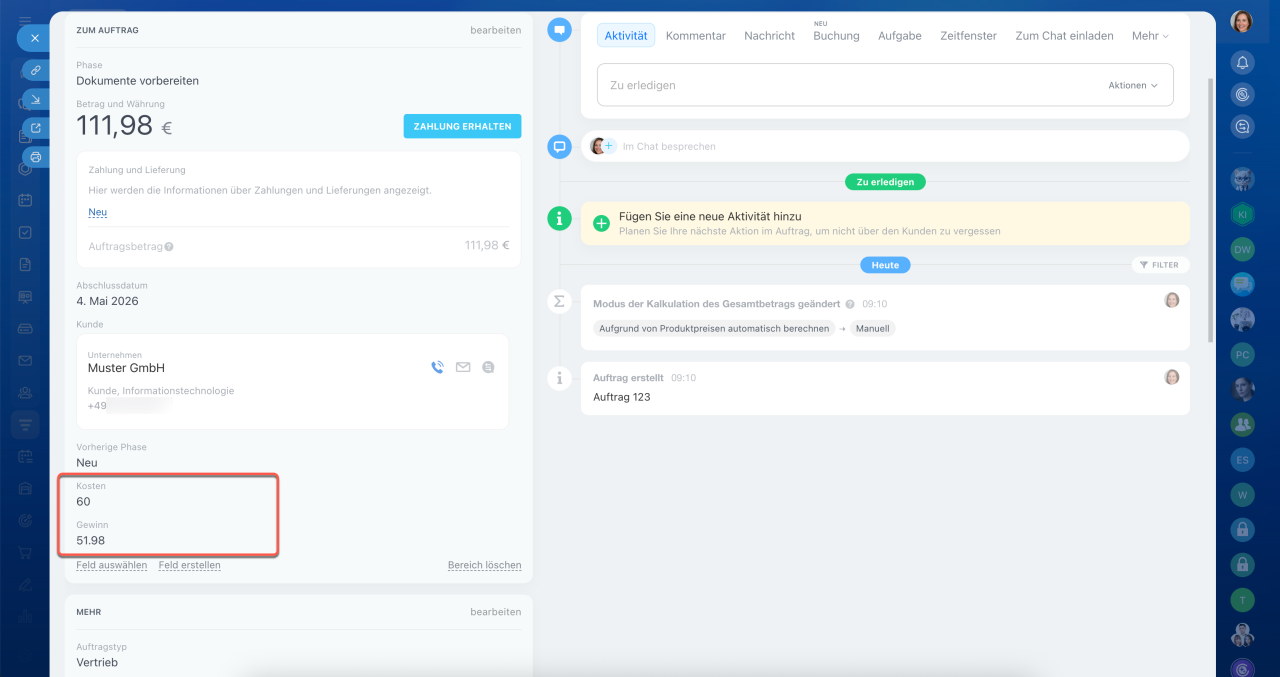Screen dimensions: 1280x677
Task: Click help icon next to Auftragsbetrag
Action: [x=169, y=246]
